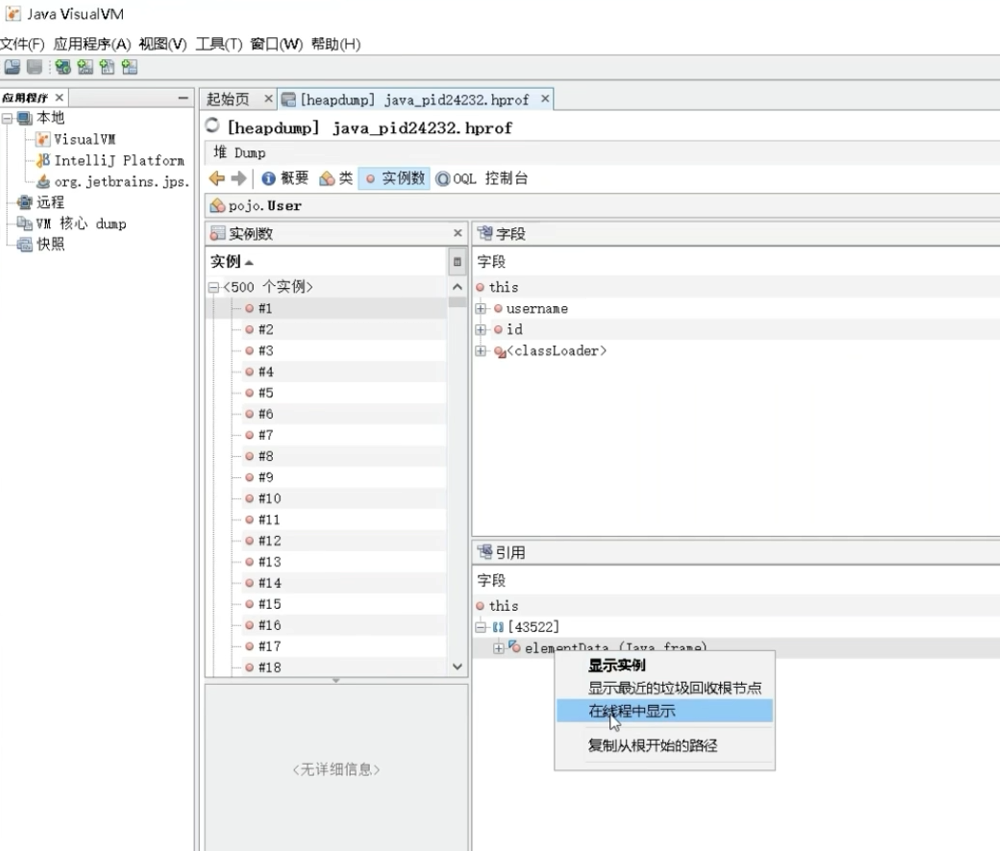Collapse the Local (本地) tree node

click(x=7, y=119)
